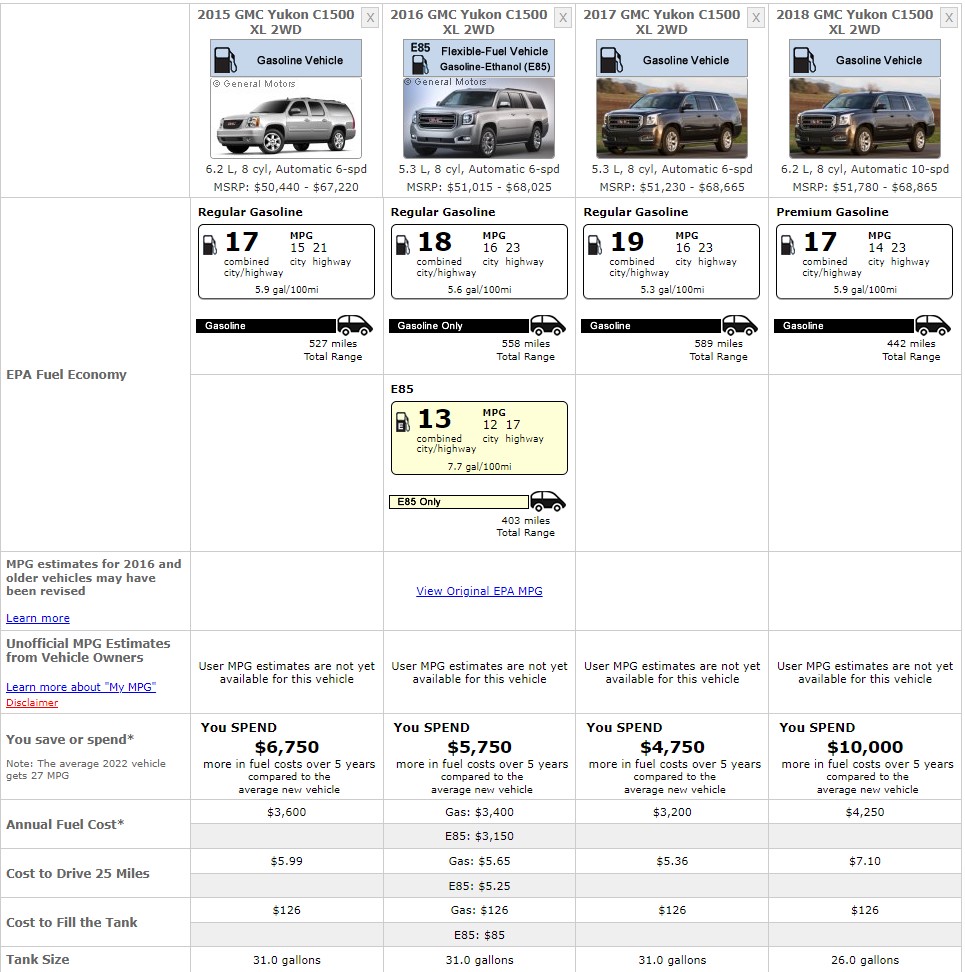This screenshot has width=965, height=972.
Task: Click the Annual Fuel Cost row label
Action: [65, 824]
